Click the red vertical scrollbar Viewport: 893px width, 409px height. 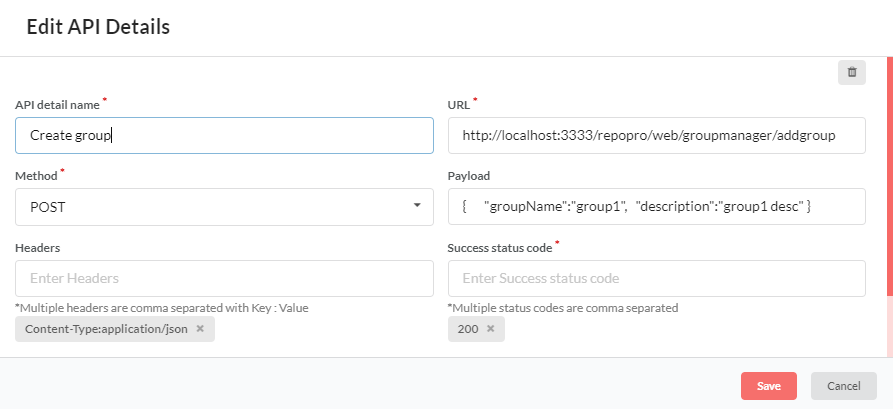pos(890,177)
